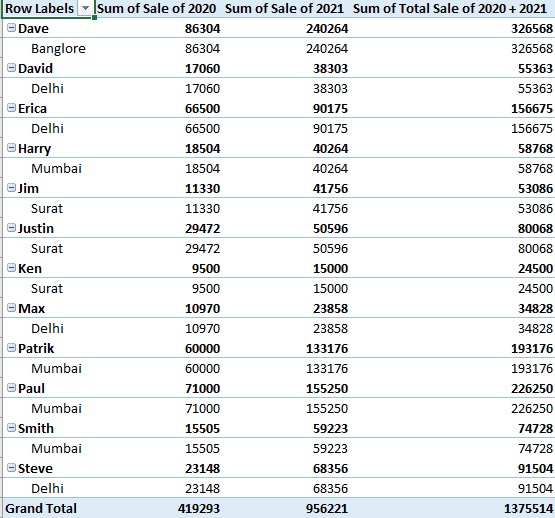Select the Delhi cell under Steve
Viewport: 555px width, 518px height.
point(47,489)
